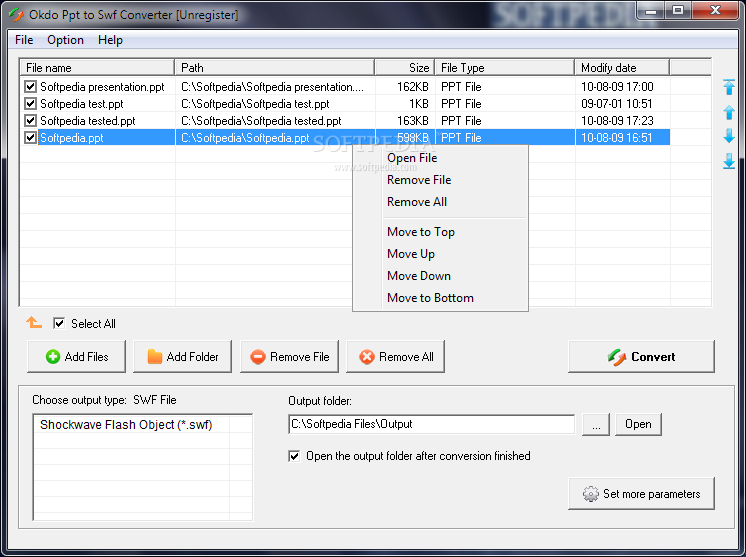Select Move to Bottom in context menu
This screenshot has width=746, height=557.
pos(441,298)
